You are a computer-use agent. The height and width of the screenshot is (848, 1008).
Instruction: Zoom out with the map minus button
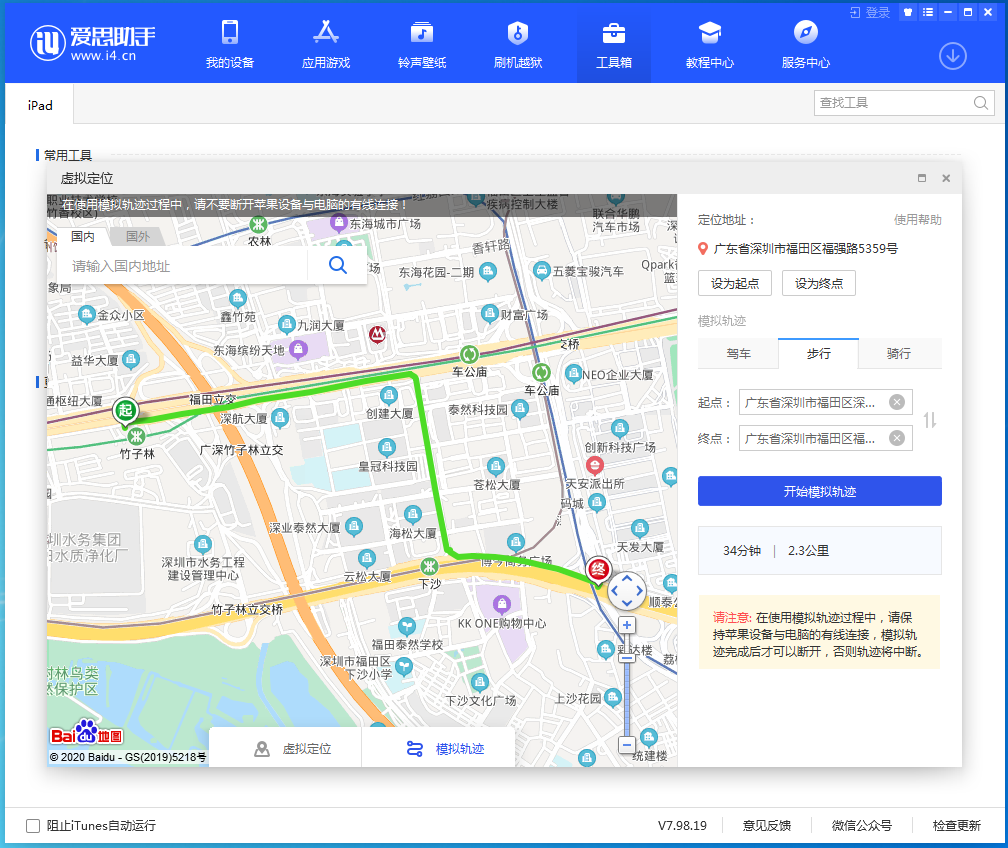point(627,745)
